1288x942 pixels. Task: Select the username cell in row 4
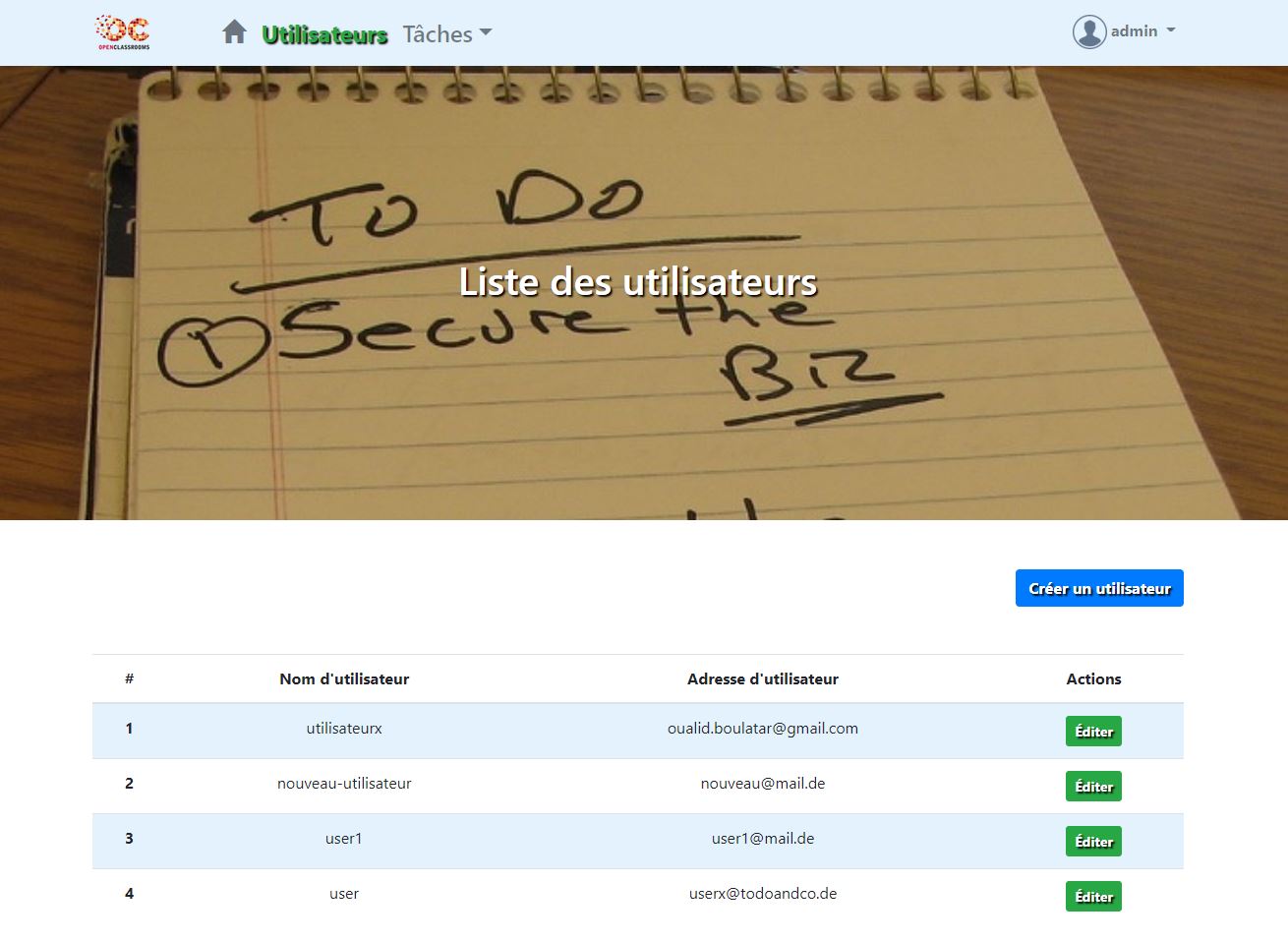click(x=344, y=894)
